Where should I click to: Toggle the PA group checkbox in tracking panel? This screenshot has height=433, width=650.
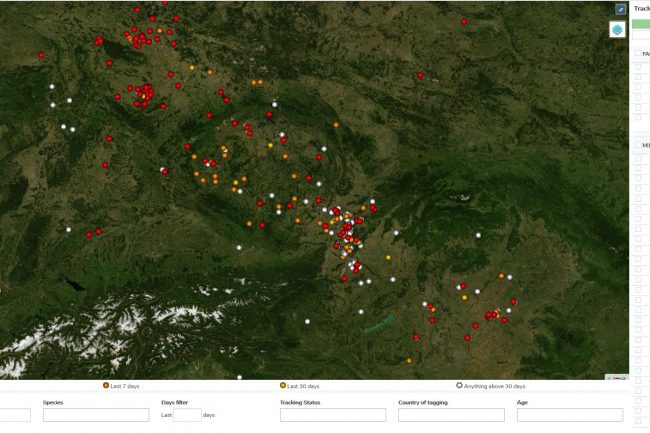pos(638,53)
